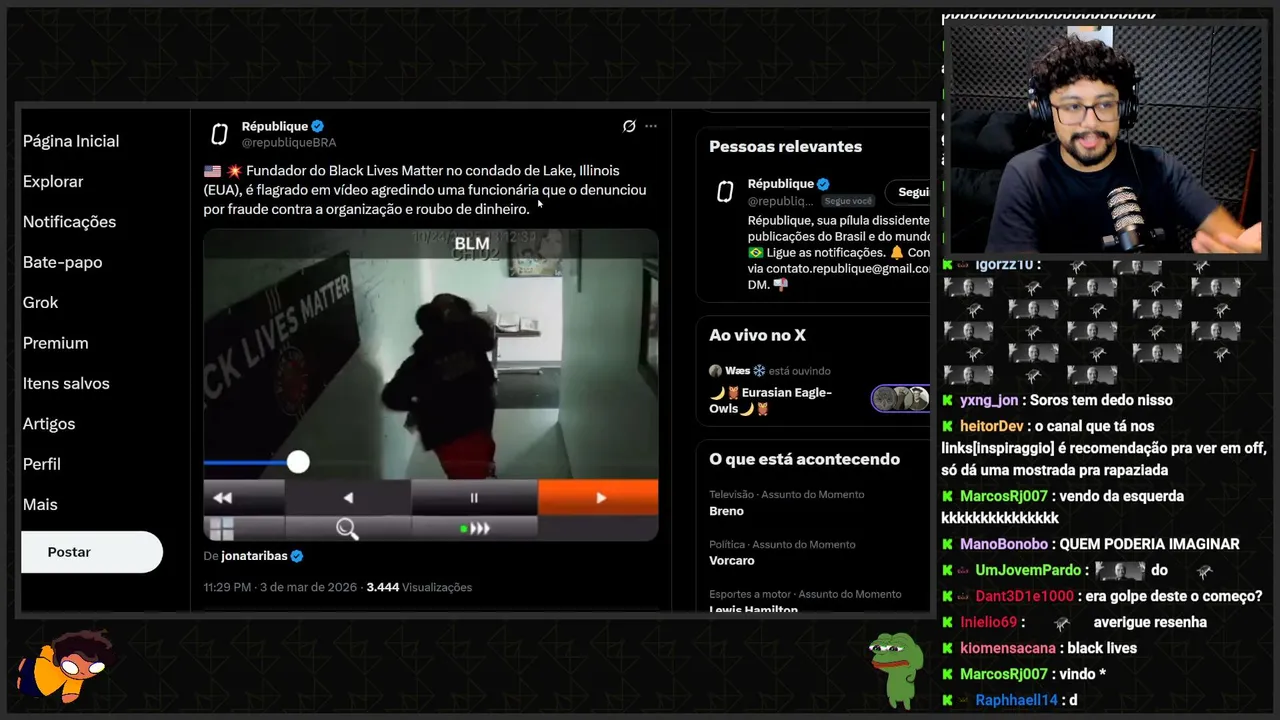Click the kiomensacana chat username

click(x=1008, y=648)
